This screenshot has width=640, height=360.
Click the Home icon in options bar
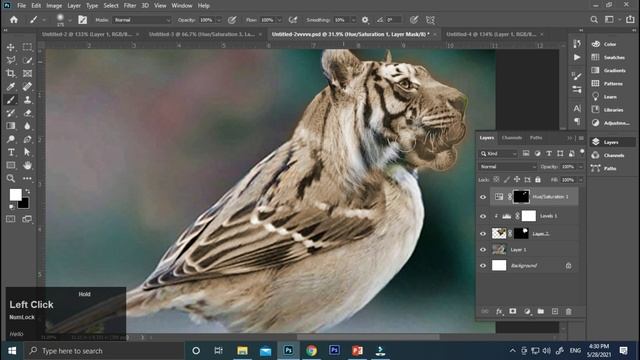(x=14, y=20)
